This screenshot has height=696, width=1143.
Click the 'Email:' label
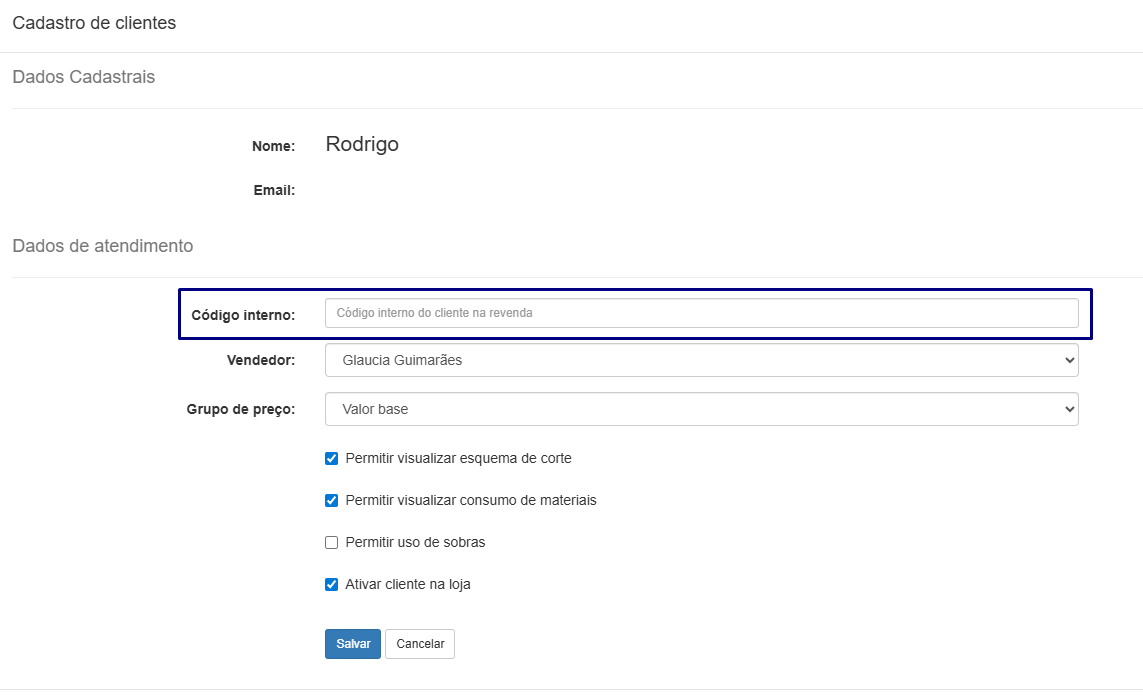click(x=274, y=190)
